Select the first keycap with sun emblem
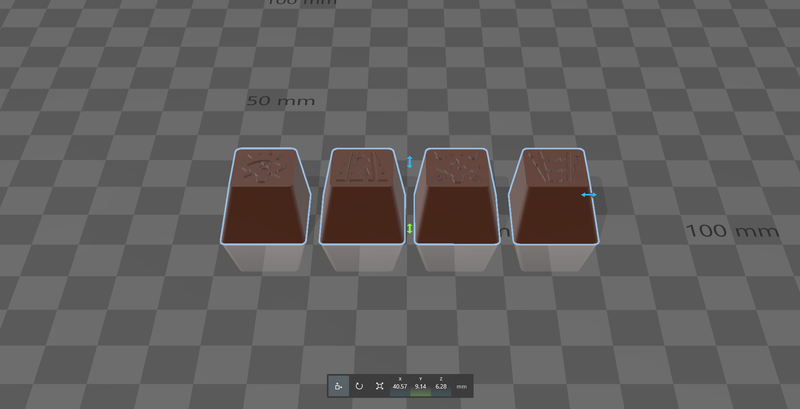Image resolution: width=800 pixels, height=409 pixels. coord(265,196)
